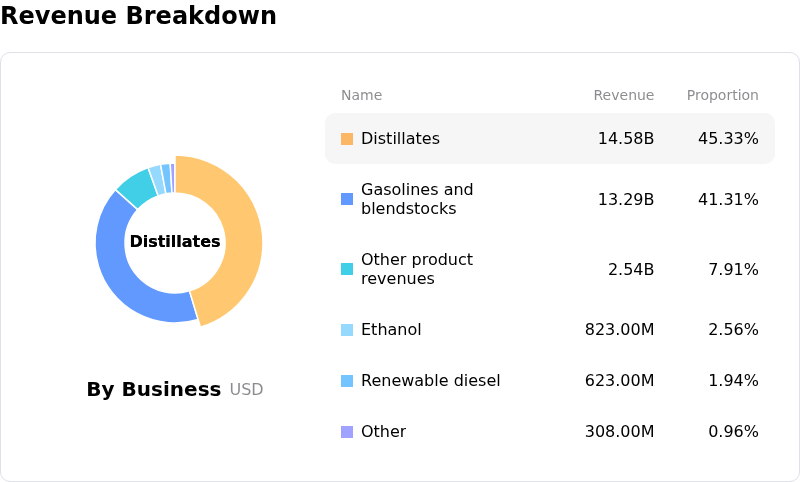
Task: Click the 41.31% proportion value
Action: [727, 200]
